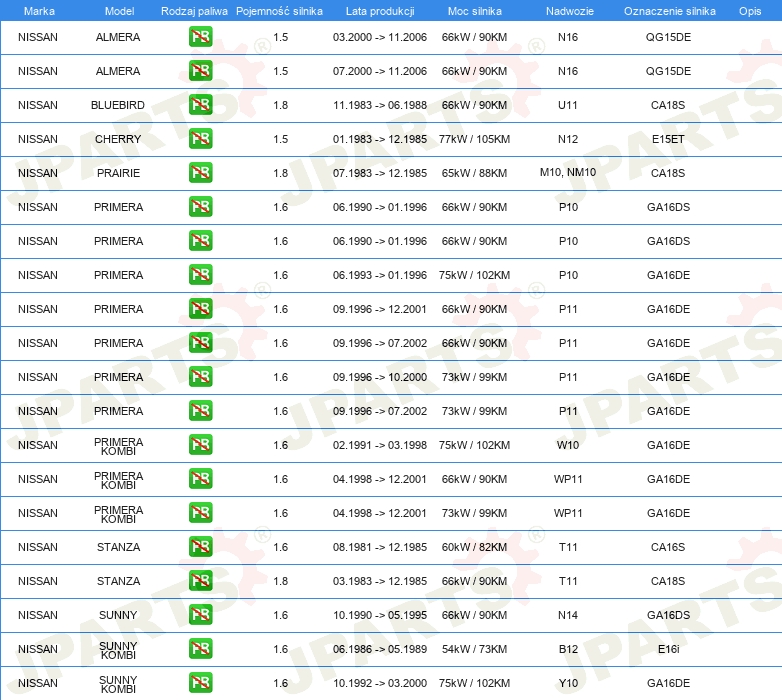Click the Moc silnika column header
This screenshot has height=700, width=782.
pyautogui.click(x=474, y=11)
